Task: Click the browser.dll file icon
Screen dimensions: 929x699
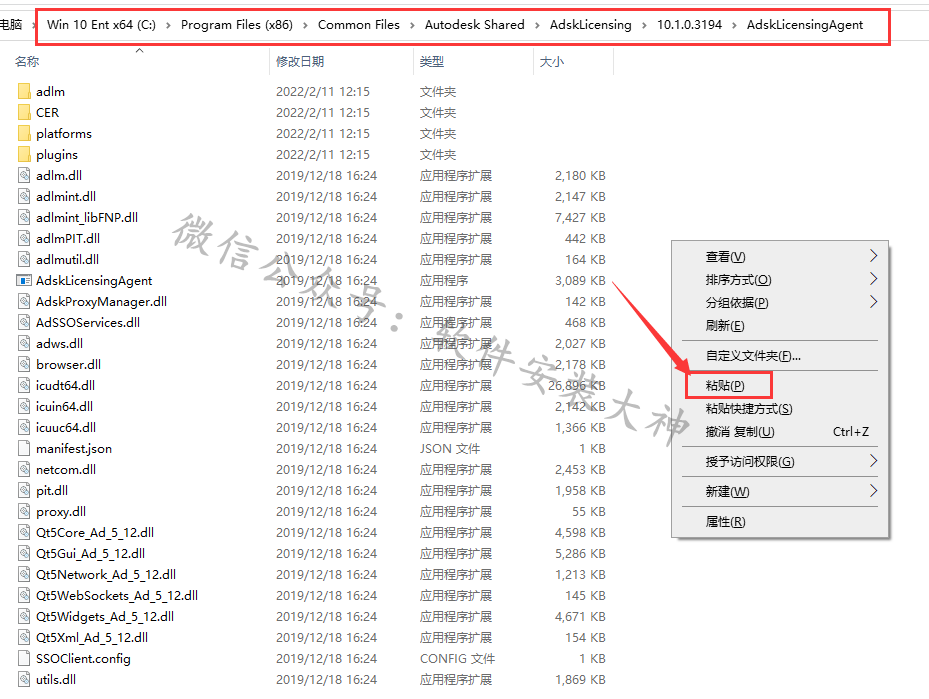Action: click(24, 364)
